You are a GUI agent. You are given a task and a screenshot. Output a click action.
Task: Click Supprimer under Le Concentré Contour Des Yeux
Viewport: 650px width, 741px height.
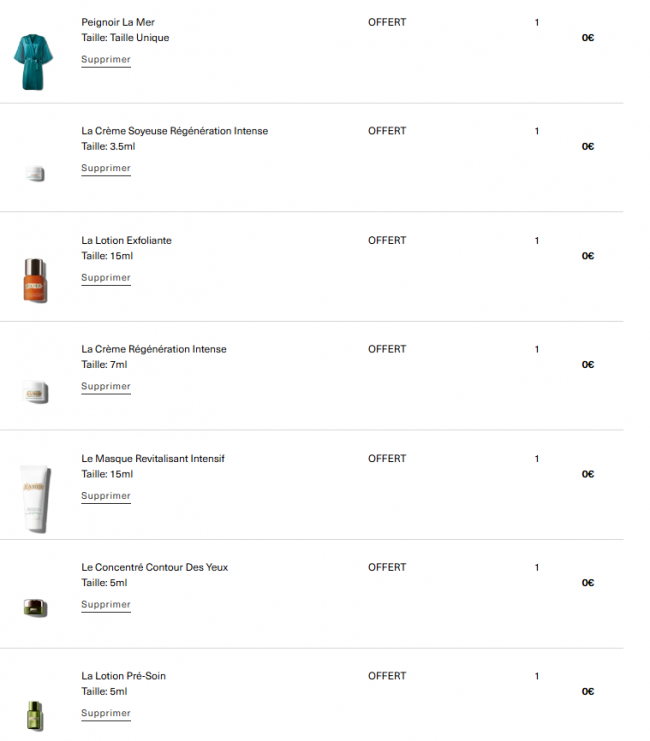coord(106,604)
